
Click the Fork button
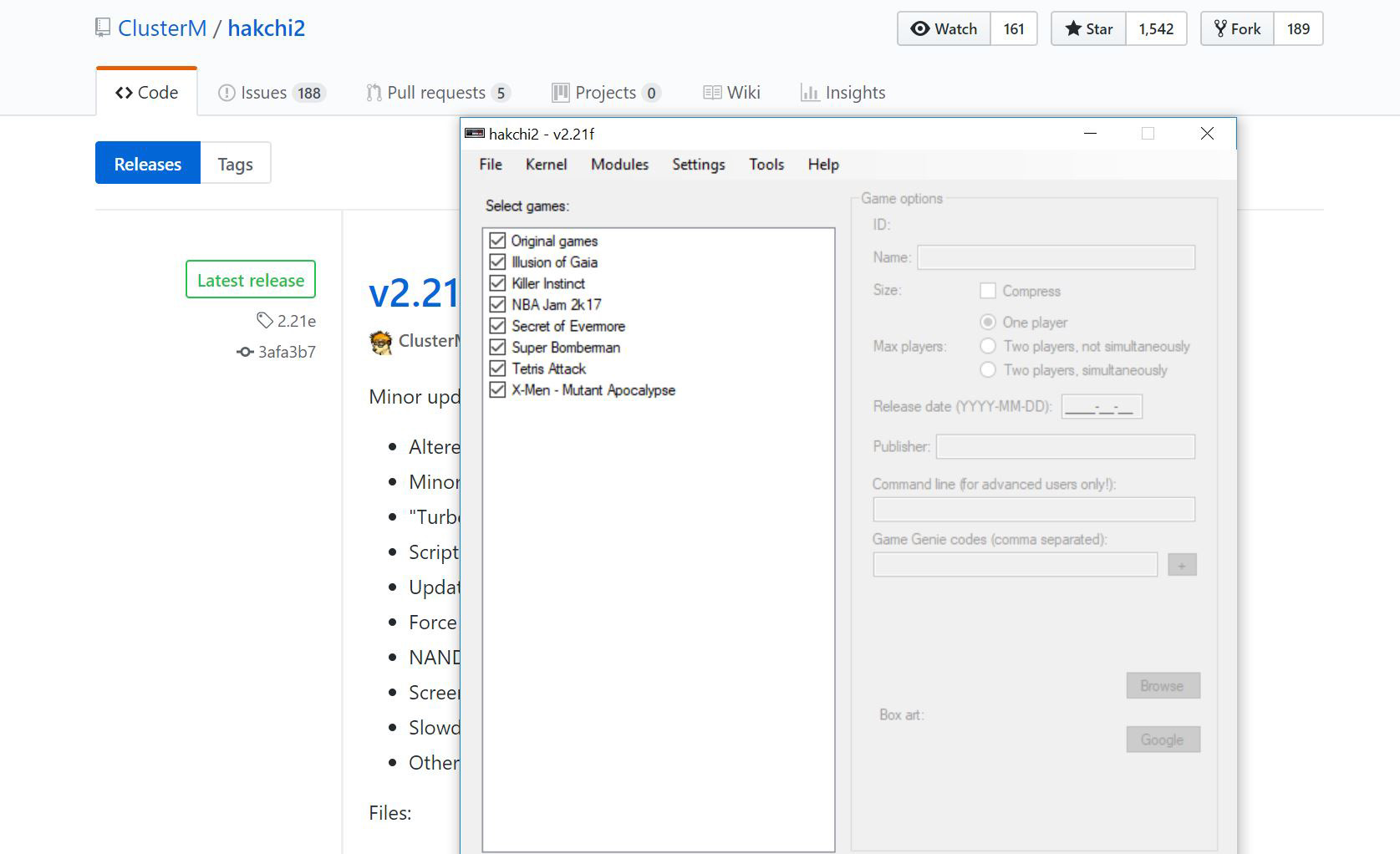click(x=1237, y=28)
